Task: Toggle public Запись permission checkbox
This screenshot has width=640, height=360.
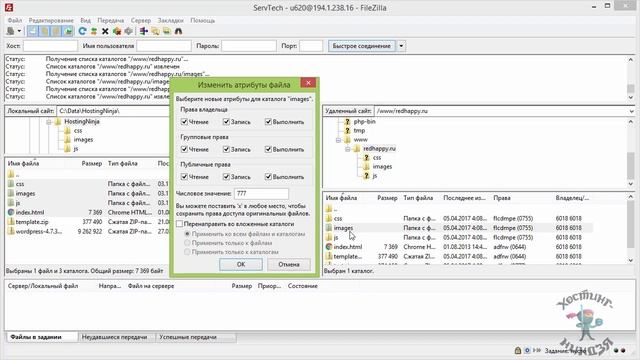Action: coord(226,177)
